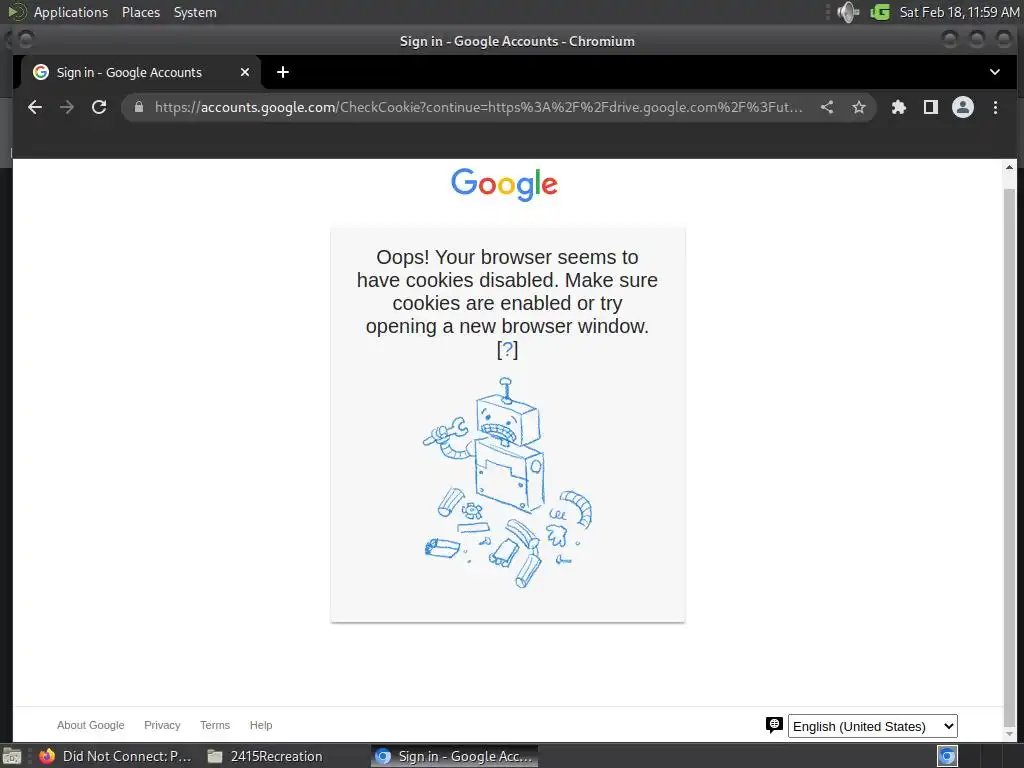Click the scrollbar down arrow

click(x=1009, y=734)
